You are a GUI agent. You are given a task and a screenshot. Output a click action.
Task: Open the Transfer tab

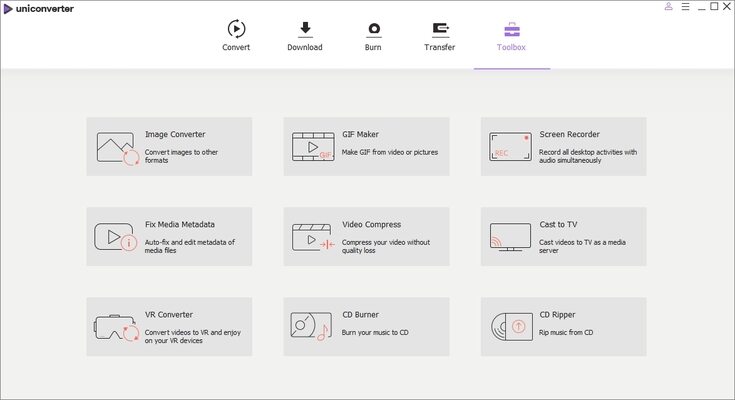tap(440, 36)
